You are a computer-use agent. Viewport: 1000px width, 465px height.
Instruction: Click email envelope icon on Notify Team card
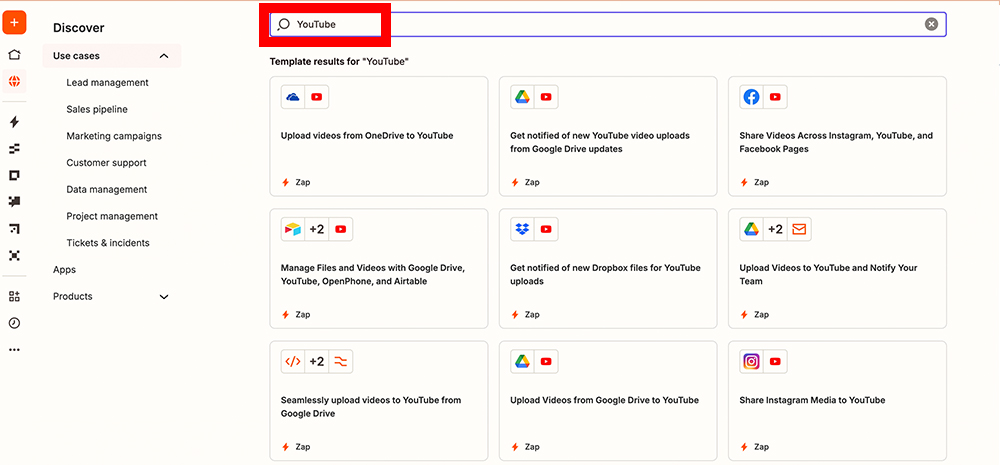[798, 229]
